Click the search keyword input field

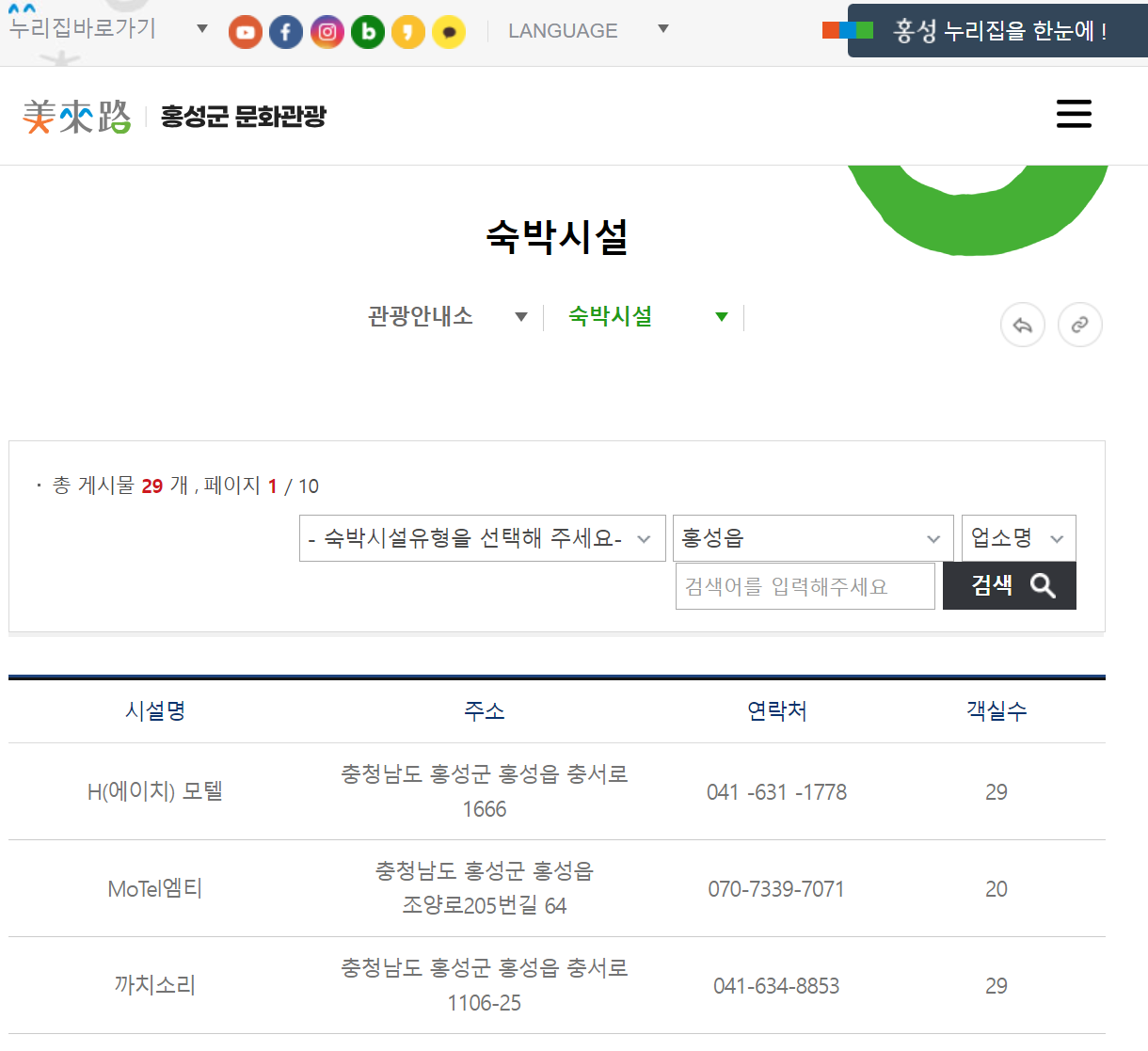[x=805, y=585]
